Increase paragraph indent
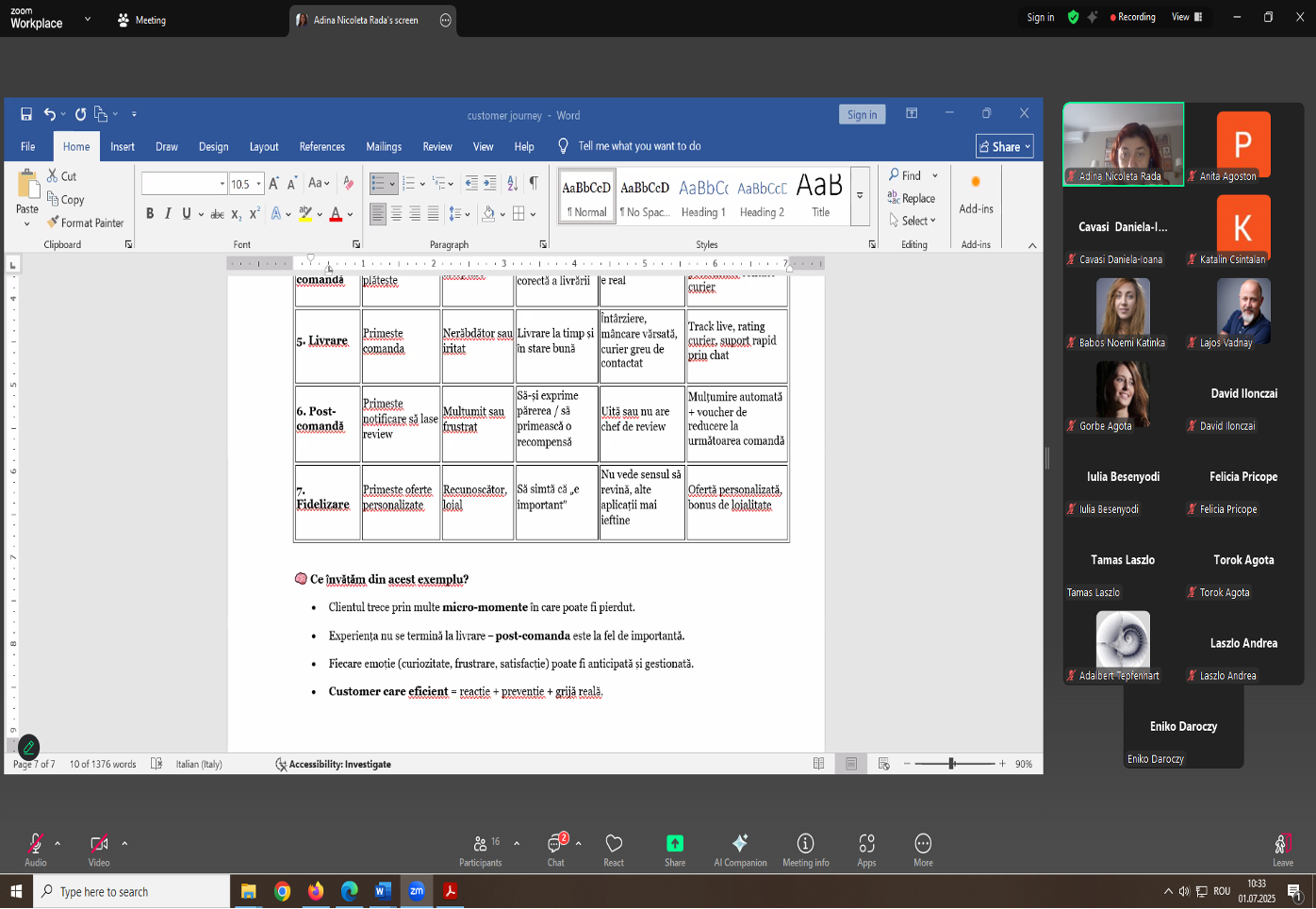 point(491,184)
